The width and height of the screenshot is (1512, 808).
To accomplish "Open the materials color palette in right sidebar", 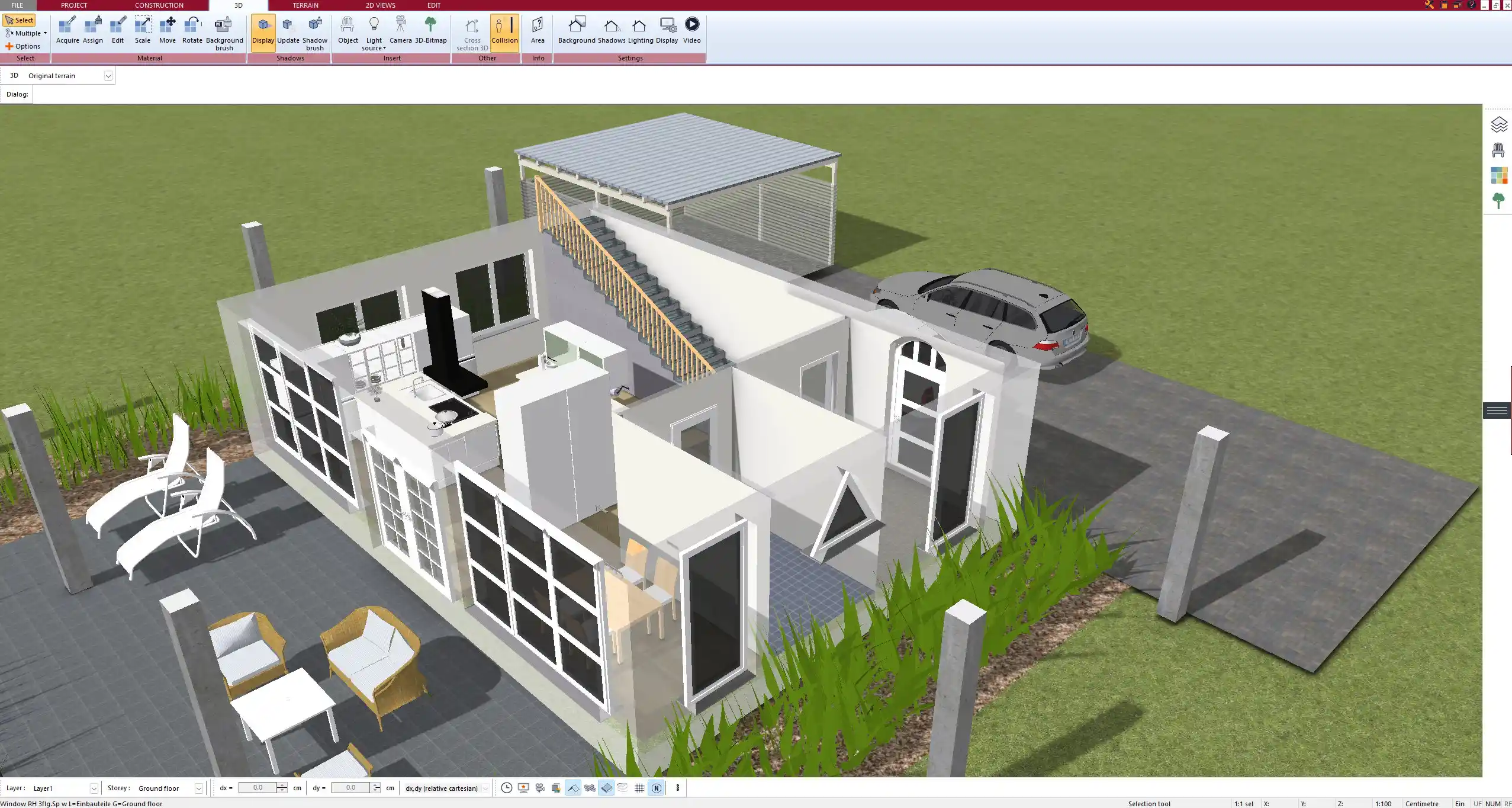I will [1499, 175].
